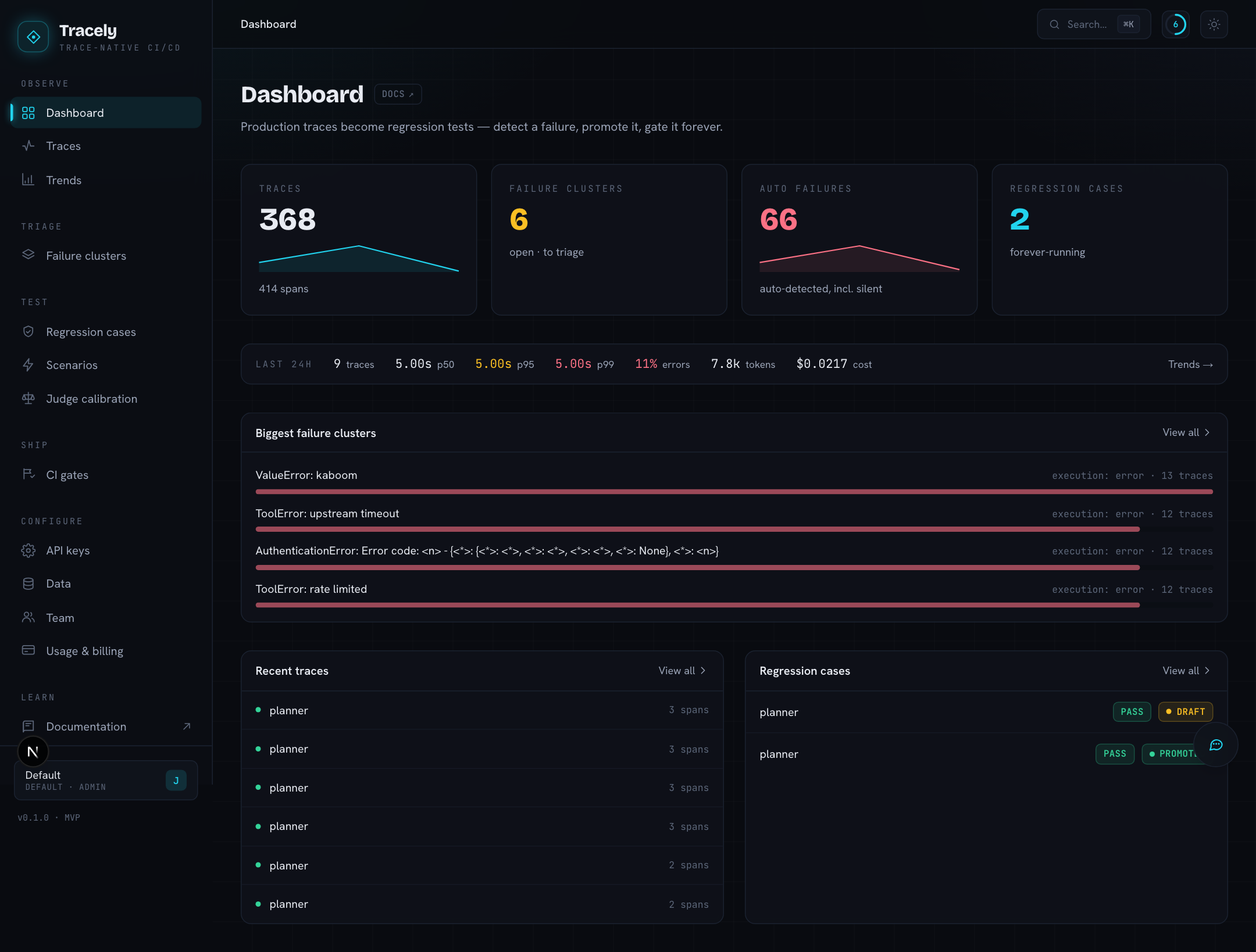Click the Next.js N badge icon
1256x952 pixels.
click(33, 752)
